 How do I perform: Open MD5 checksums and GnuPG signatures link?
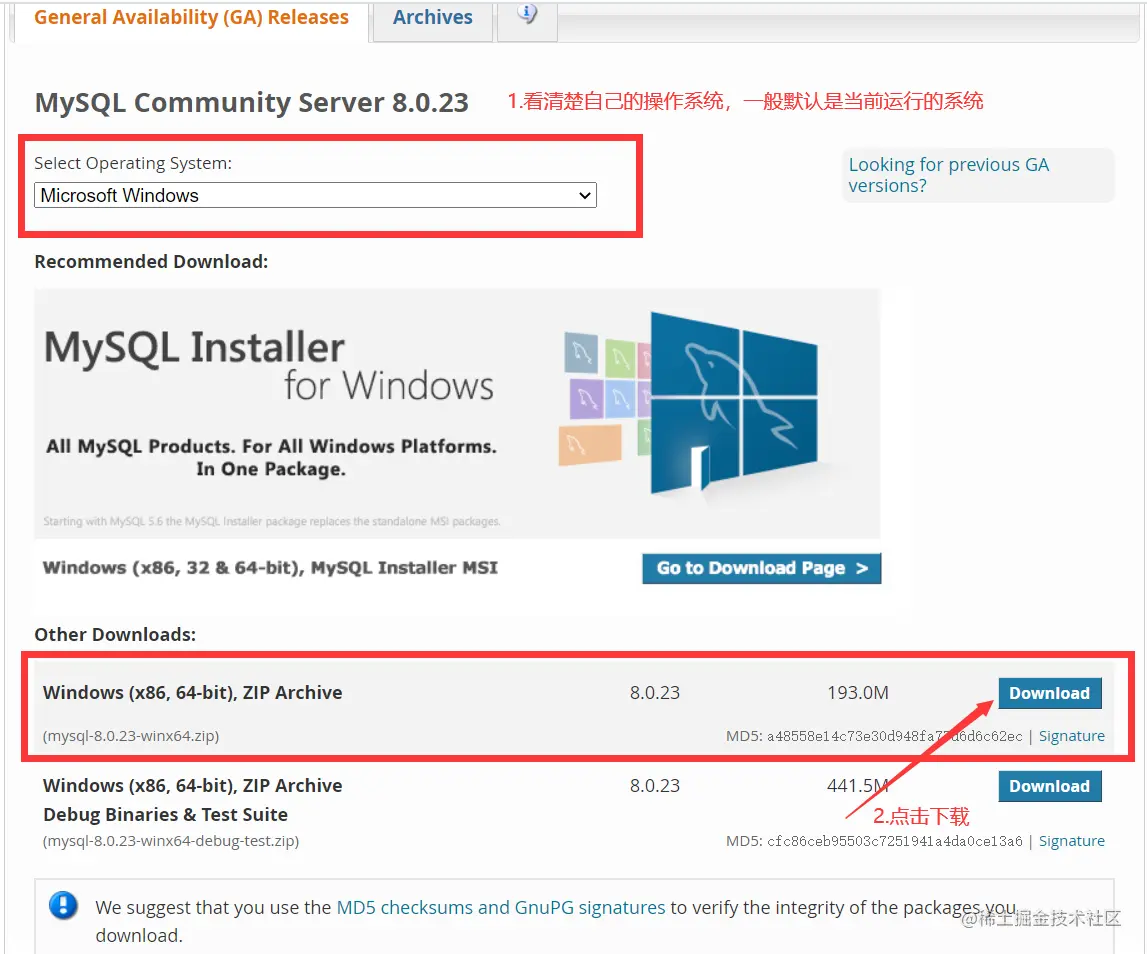point(500,907)
